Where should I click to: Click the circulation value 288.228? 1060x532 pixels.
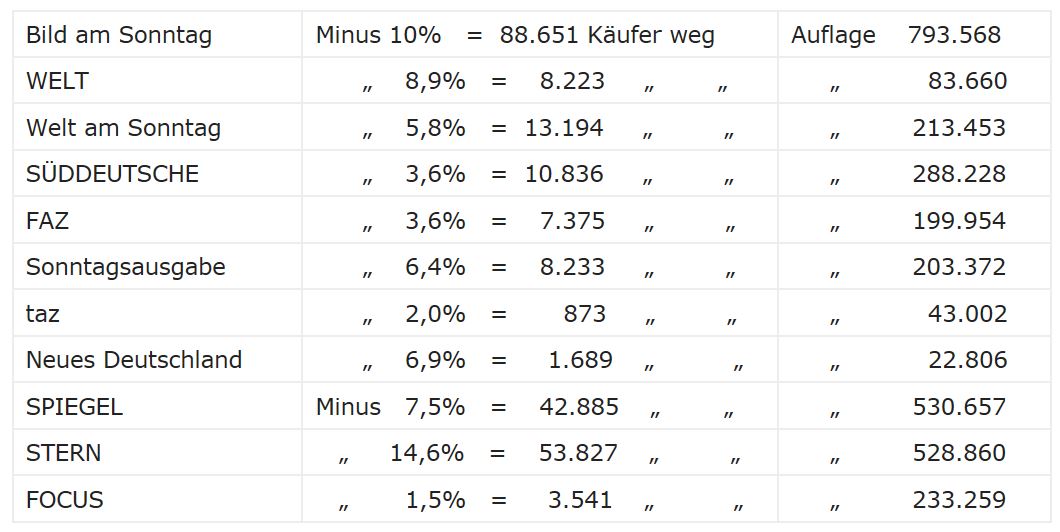click(959, 174)
